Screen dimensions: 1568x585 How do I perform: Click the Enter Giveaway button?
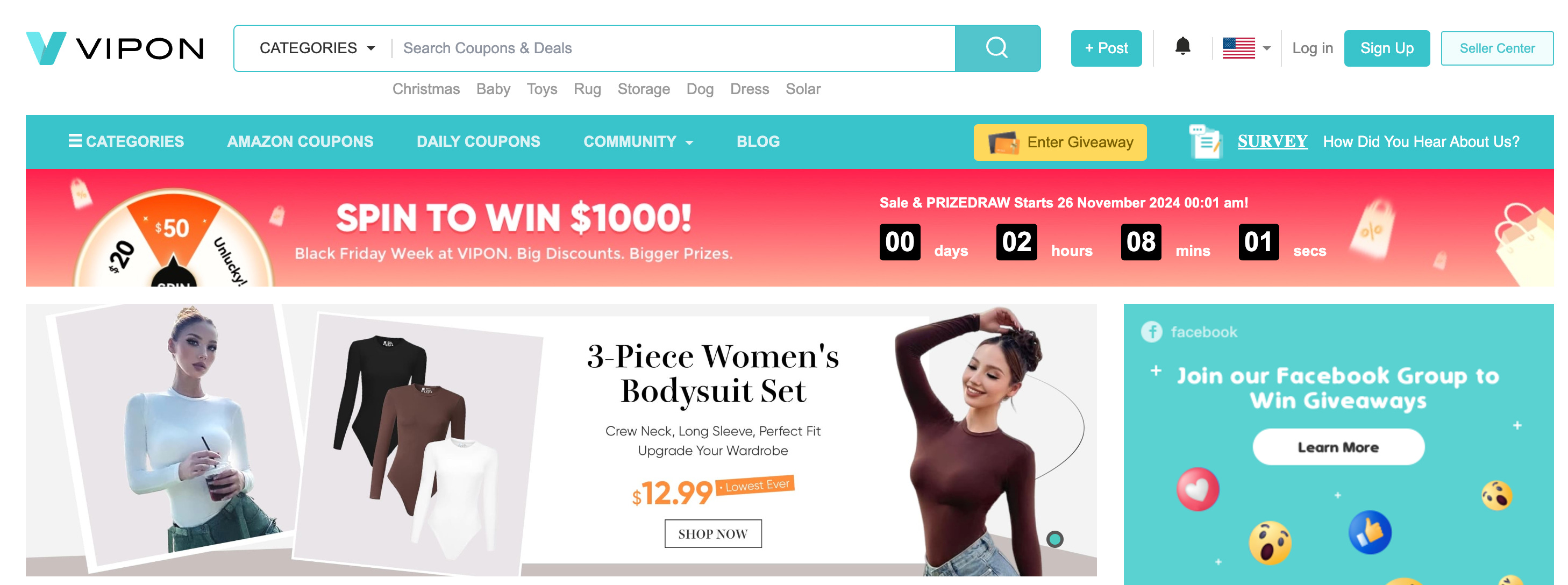pyautogui.click(x=1060, y=142)
